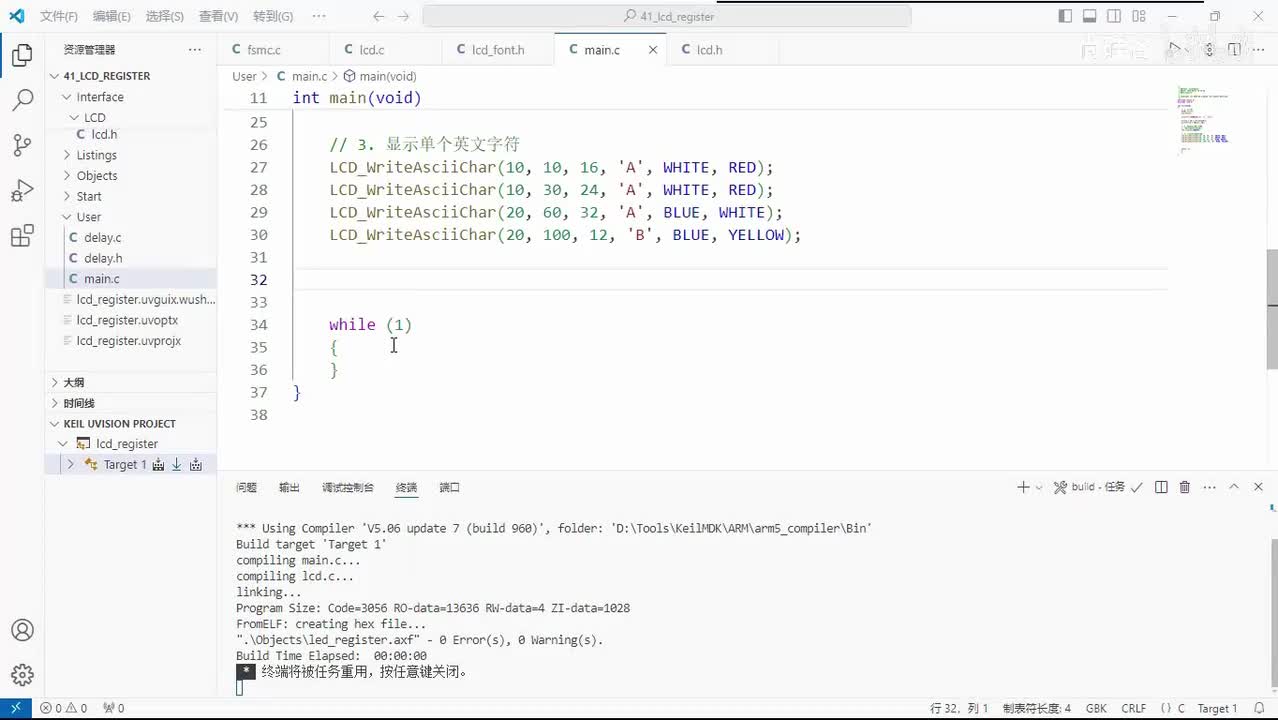Click the ports forwarded status item
1278x720 pixels.
[x=113, y=708]
